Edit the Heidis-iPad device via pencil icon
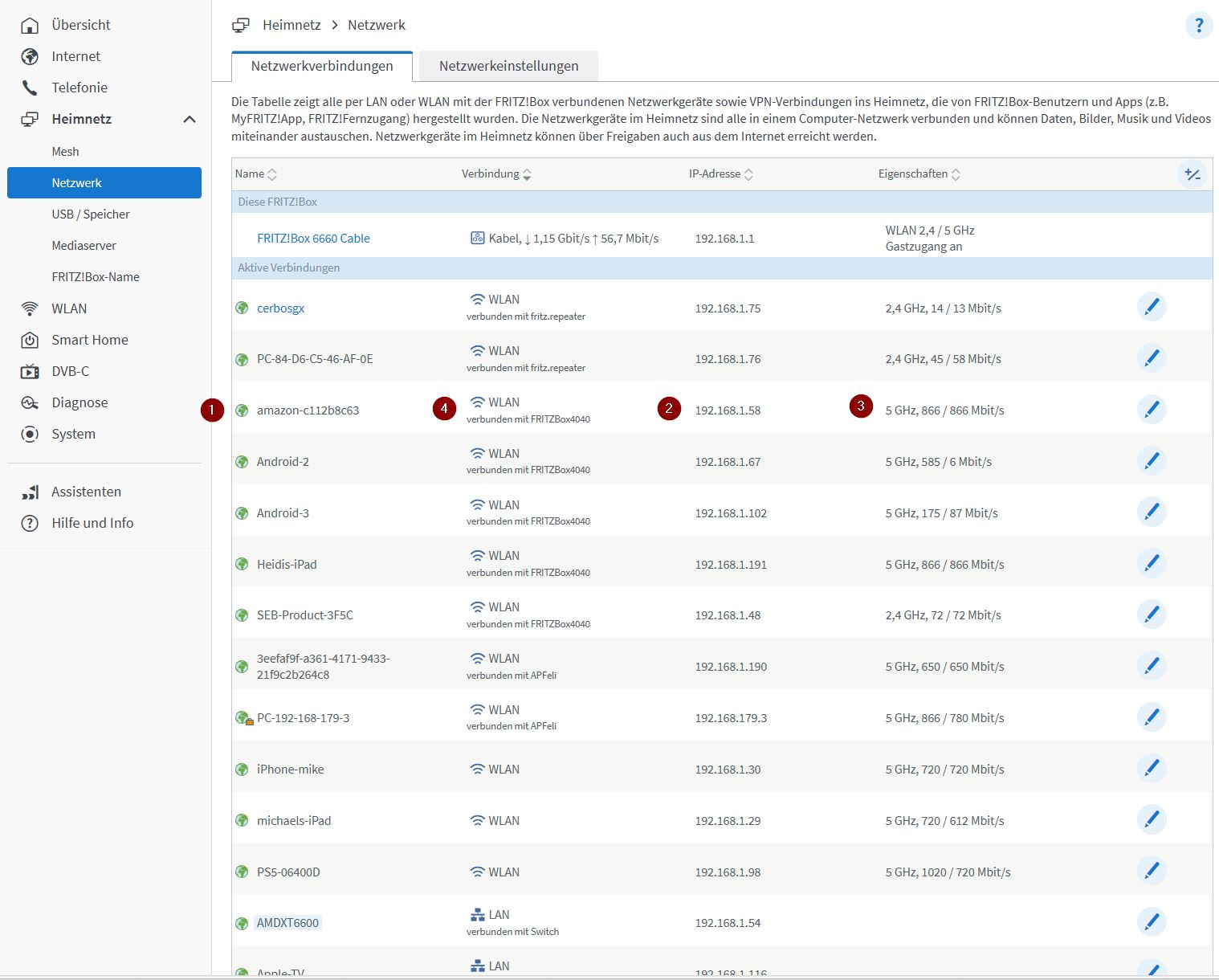Viewport: 1219px width, 980px height. (1152, 563)
